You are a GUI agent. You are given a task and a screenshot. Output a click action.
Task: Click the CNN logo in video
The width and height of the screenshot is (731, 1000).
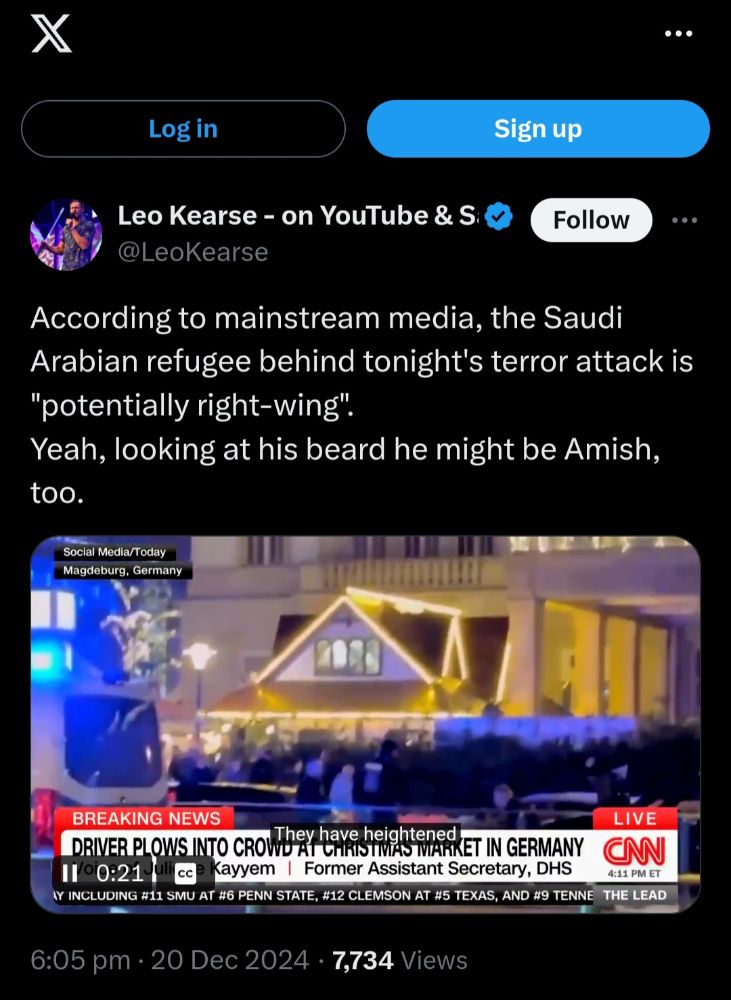[x=634, y=851]
